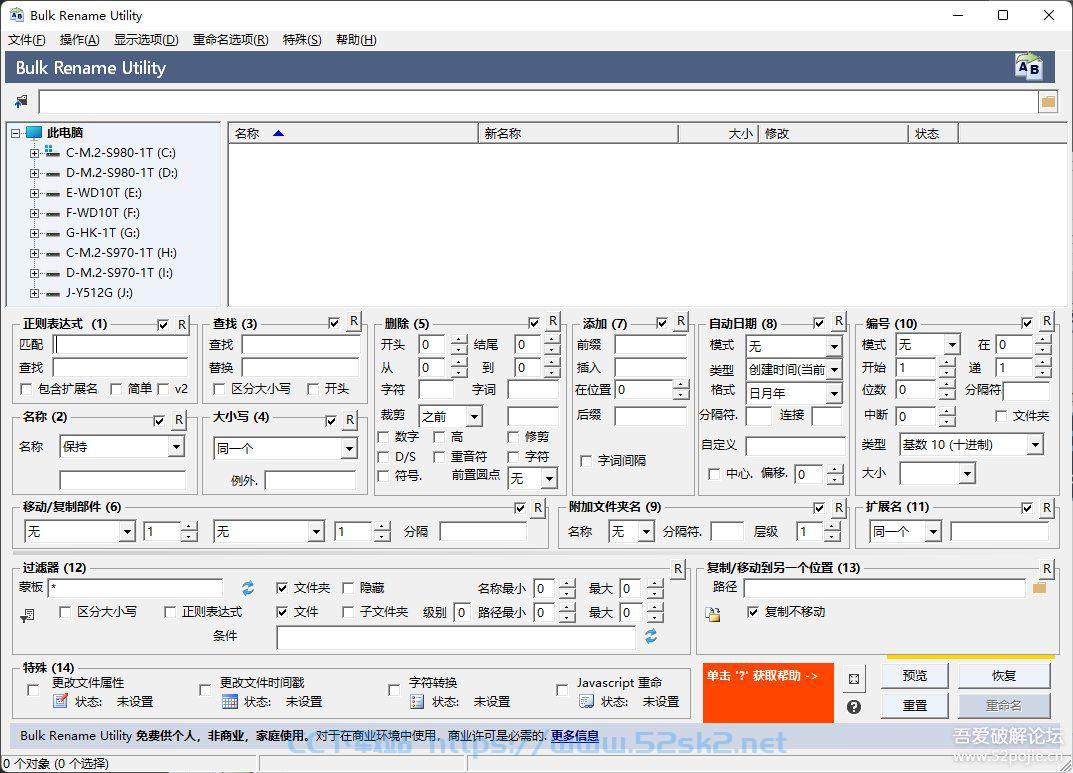
Task: Collapse the 此电脑 tree node
Action: 15,133
